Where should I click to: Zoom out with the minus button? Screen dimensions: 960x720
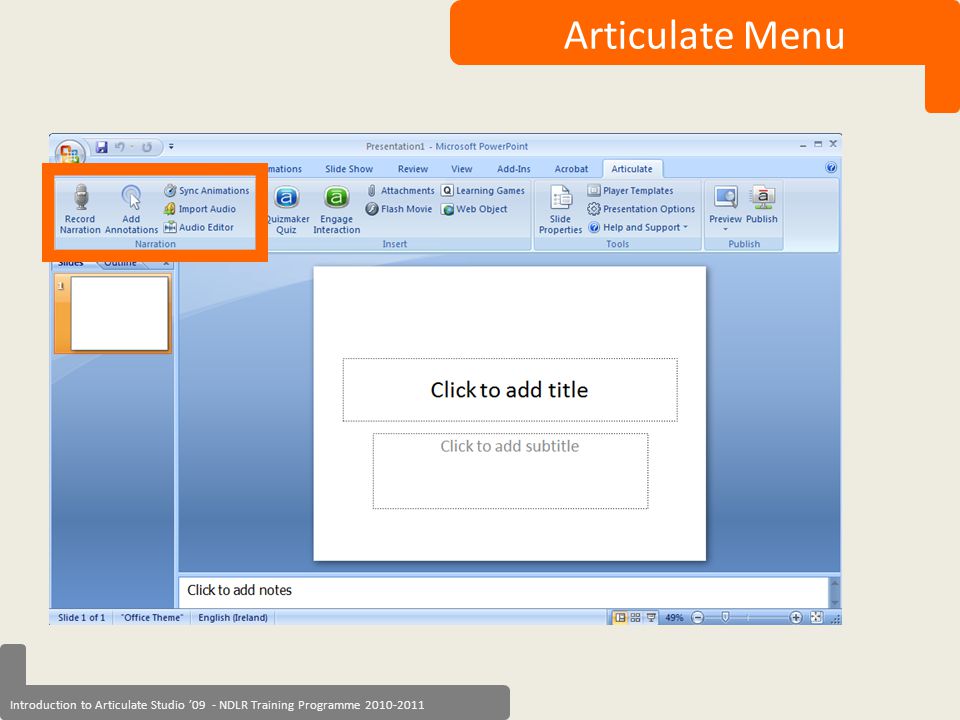click(x=697, y=618)
